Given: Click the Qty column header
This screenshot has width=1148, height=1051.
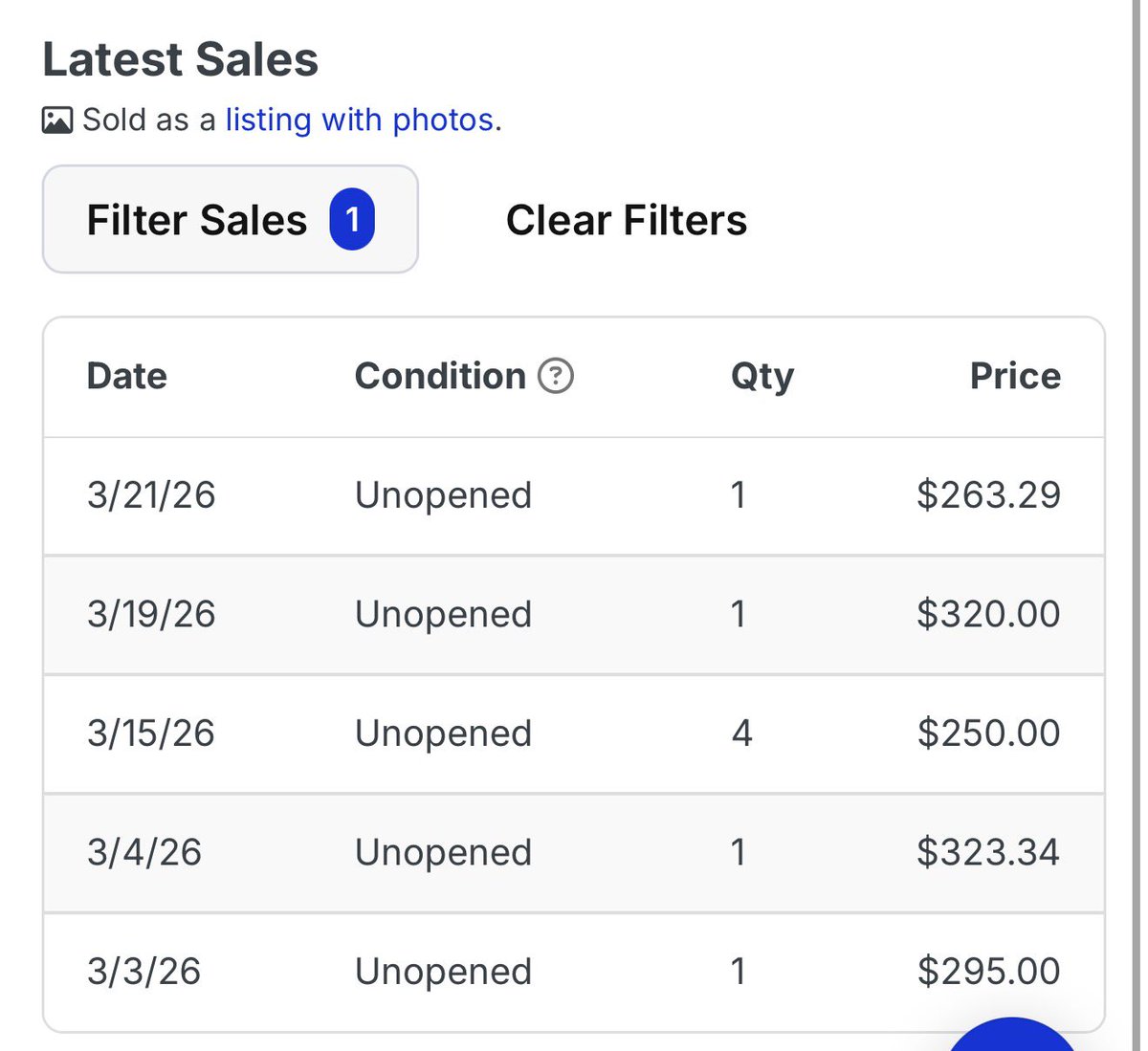Looking at the screenshot, I should point(762,376).
